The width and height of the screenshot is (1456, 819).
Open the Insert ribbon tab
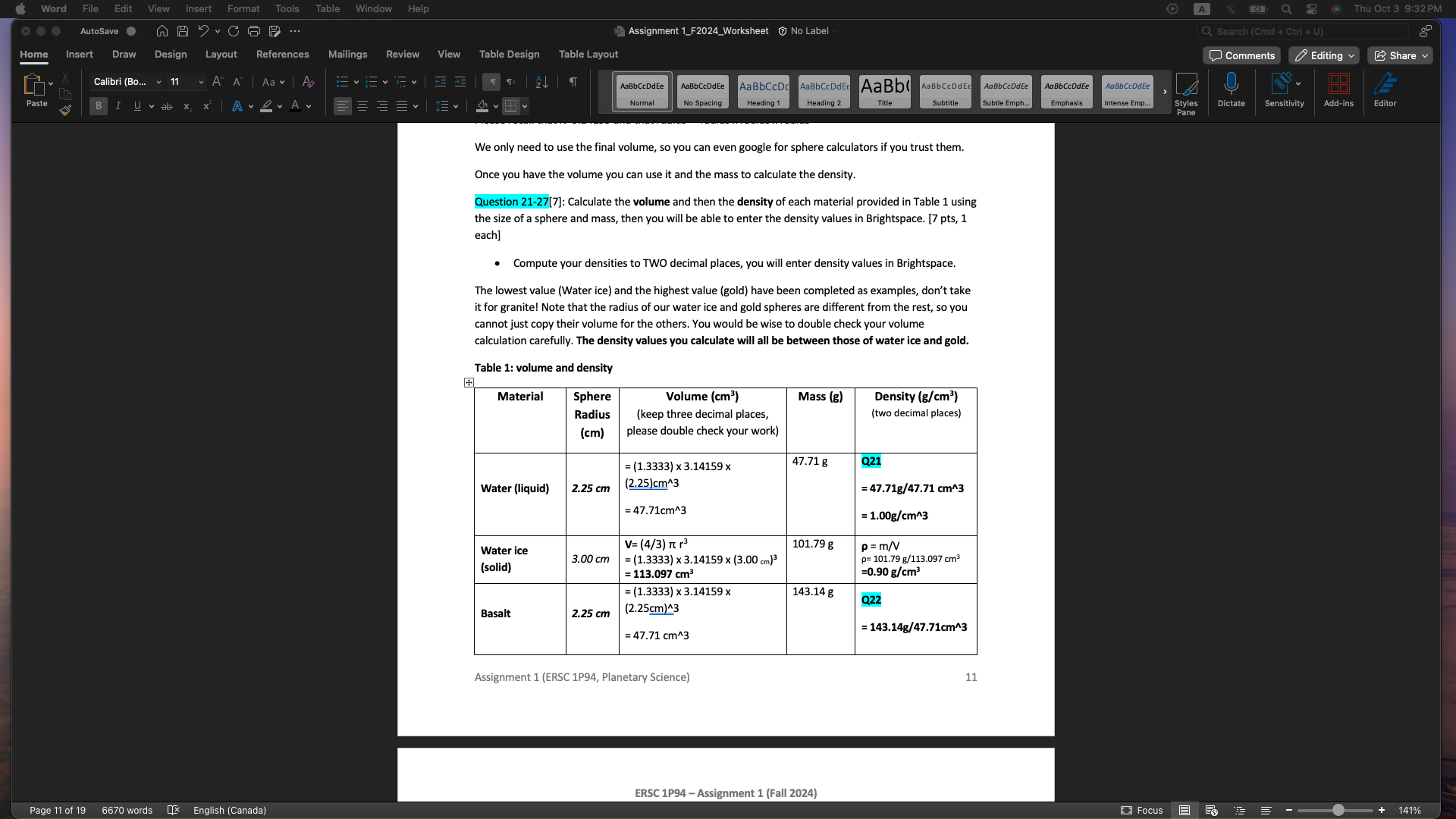(x=79, y=55)
